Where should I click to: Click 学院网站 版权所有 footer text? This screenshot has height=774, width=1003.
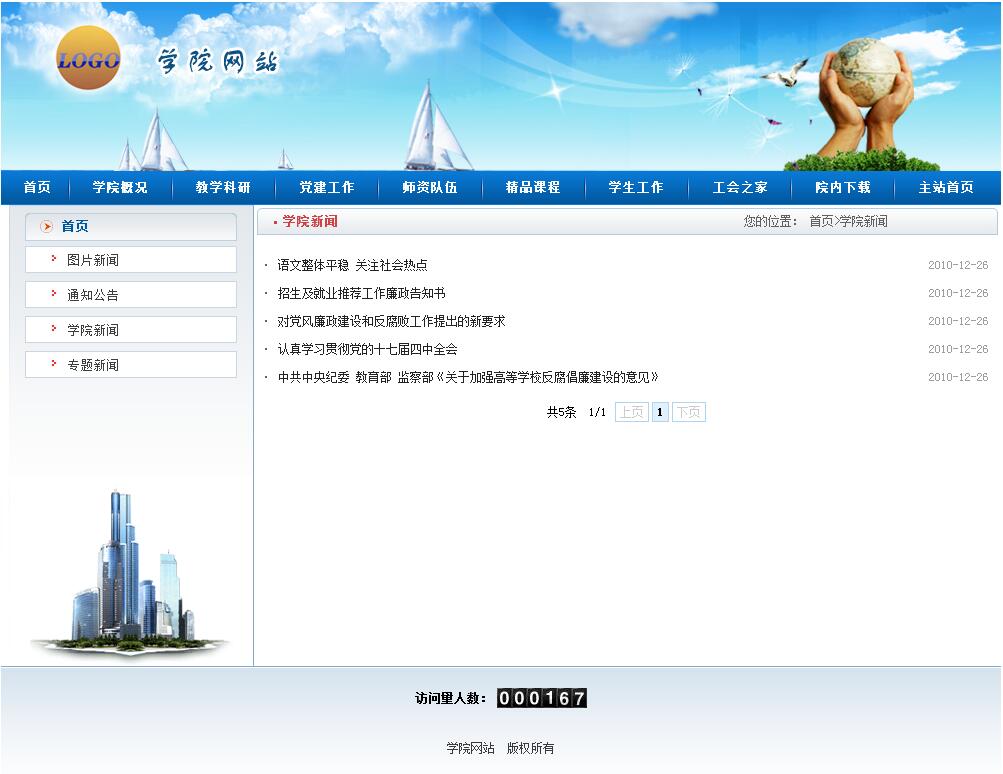[x=500, y=748]
